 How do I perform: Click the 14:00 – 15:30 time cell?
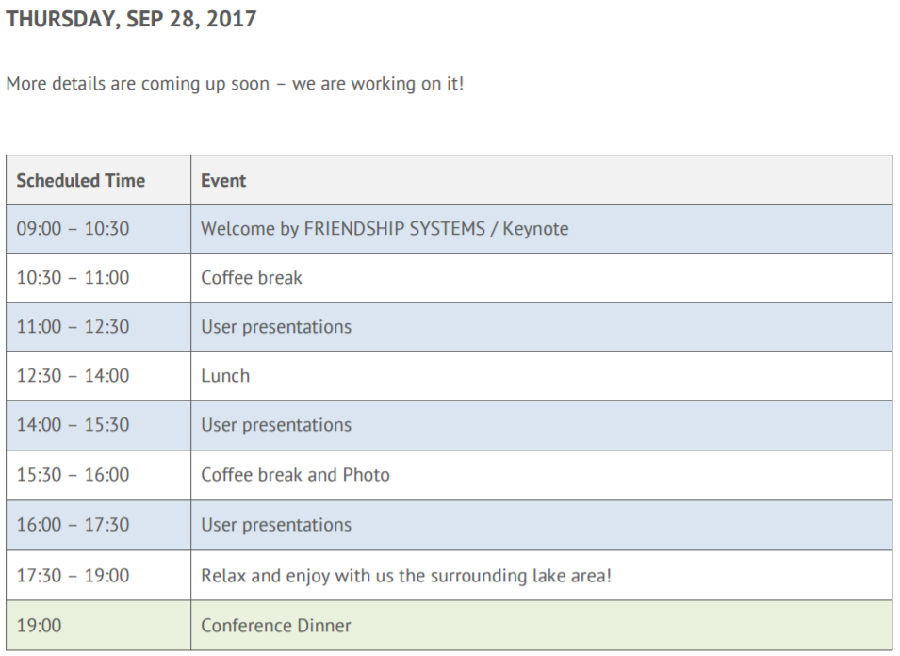(x=73, y=425)
